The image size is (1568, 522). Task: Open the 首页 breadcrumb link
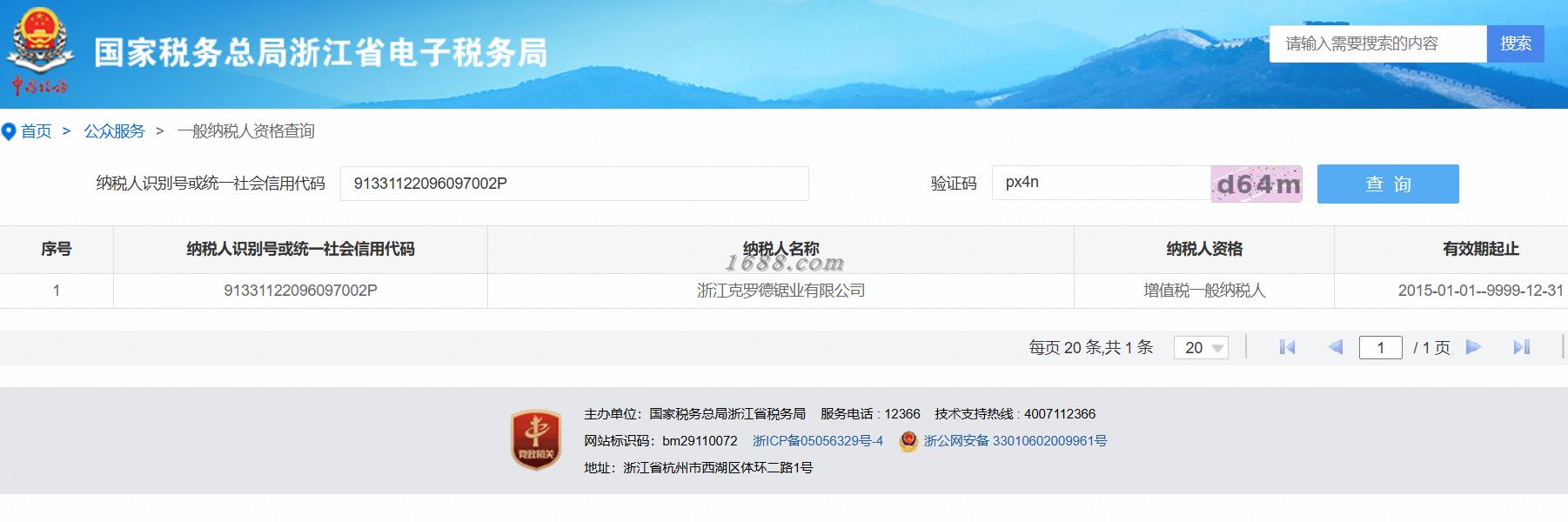click(x=37, y=131)
